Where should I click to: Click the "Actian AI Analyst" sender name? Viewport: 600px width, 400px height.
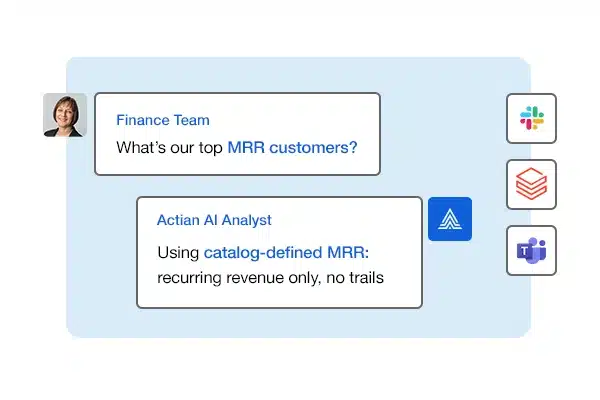click(214, 220)
